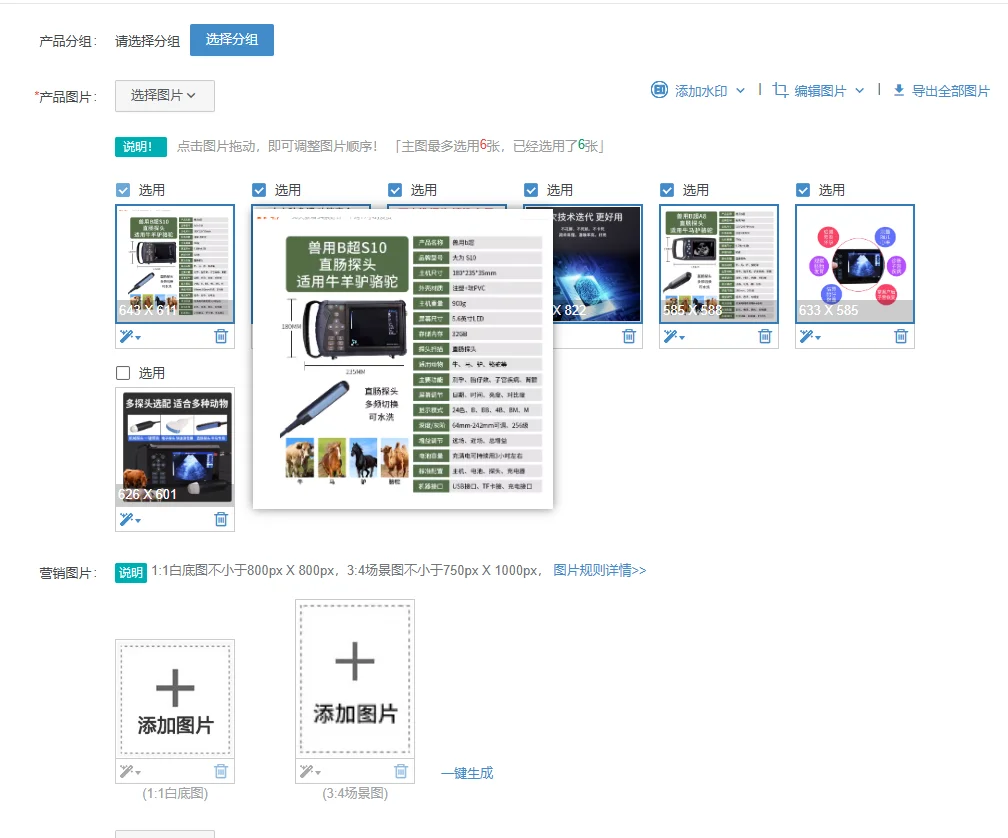Click the 一键生成 link
The image size is (1008, 838).
pos(467,773)
